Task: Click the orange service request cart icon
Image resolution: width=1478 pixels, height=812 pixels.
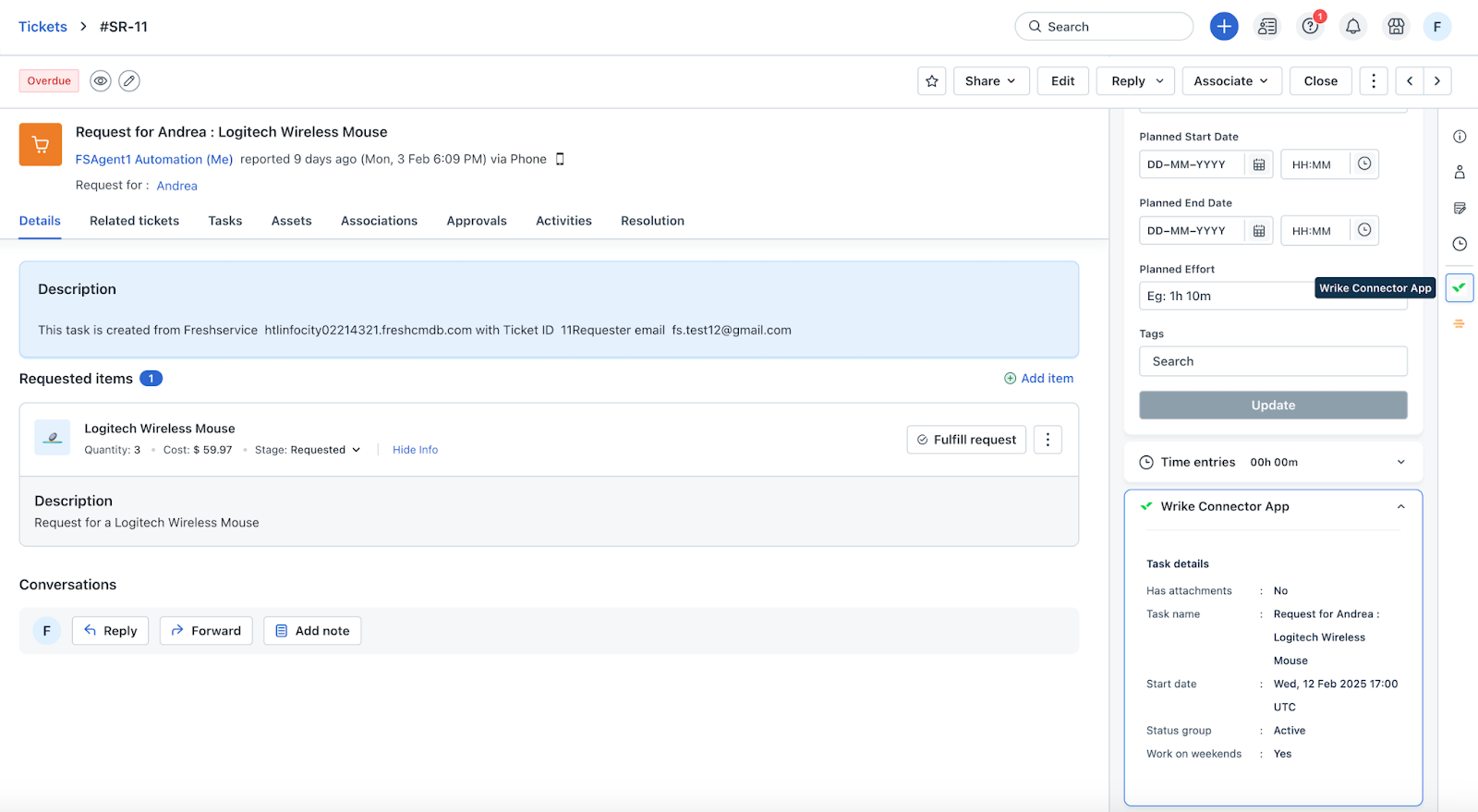Action: click(x=41, y=145)
